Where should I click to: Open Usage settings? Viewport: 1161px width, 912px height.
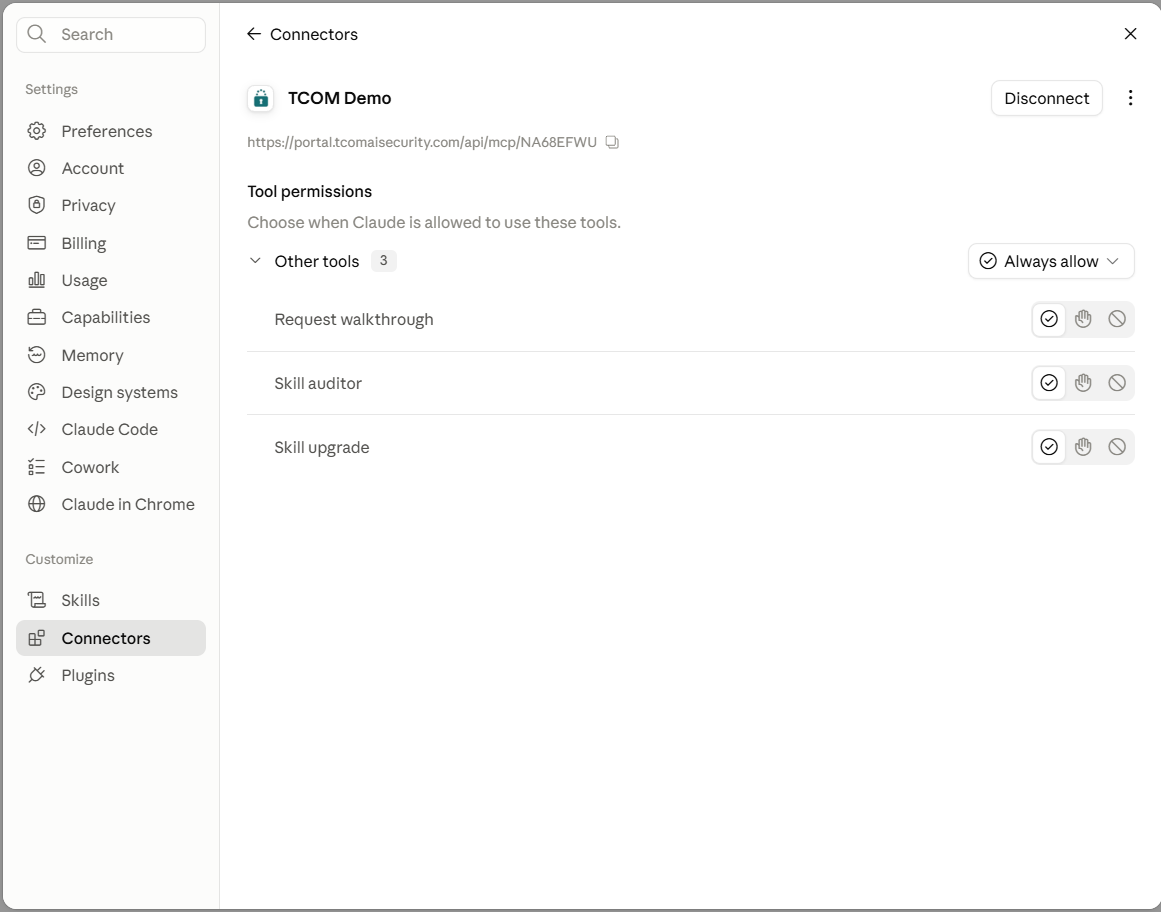[111, 280]
